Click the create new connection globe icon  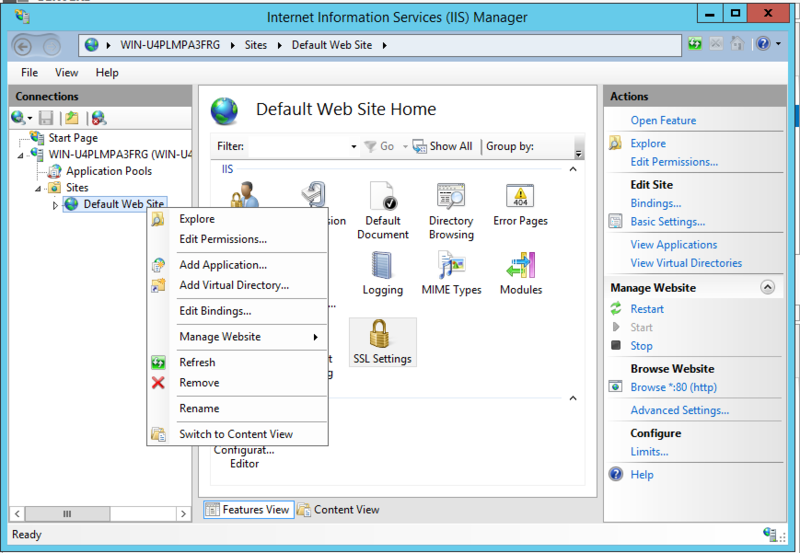click(x=19, y=118)
